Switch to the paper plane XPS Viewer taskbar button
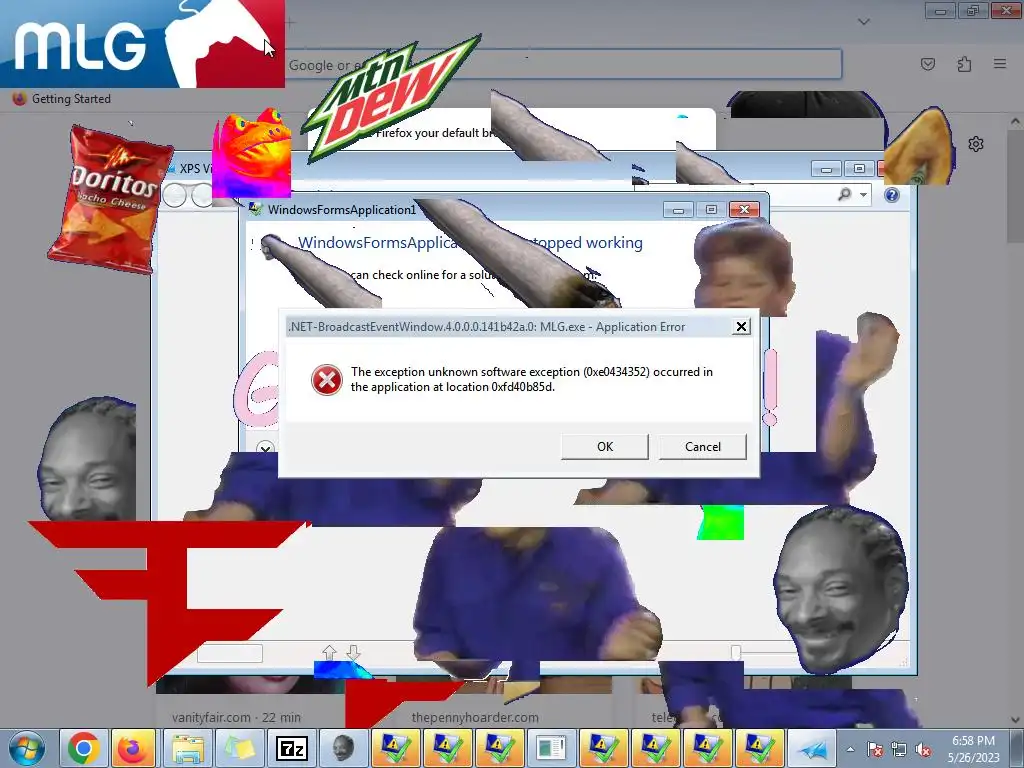The image size is (1024, 768). (x=812, y=748)
